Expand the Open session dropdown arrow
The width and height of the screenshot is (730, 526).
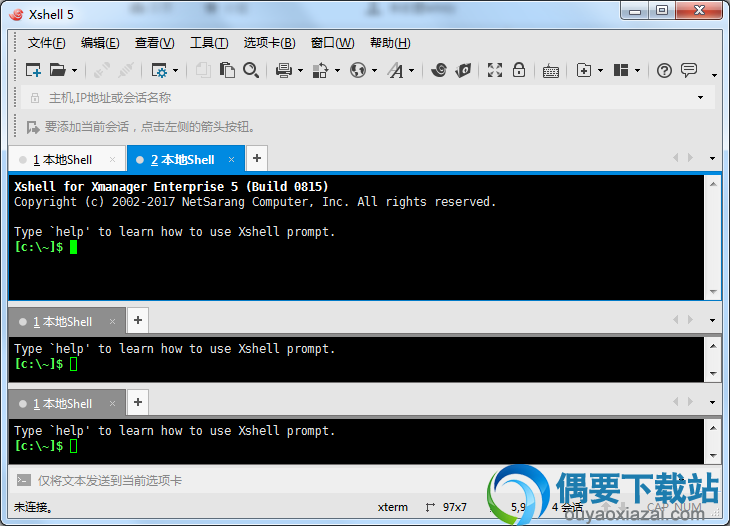coord(74,71)
